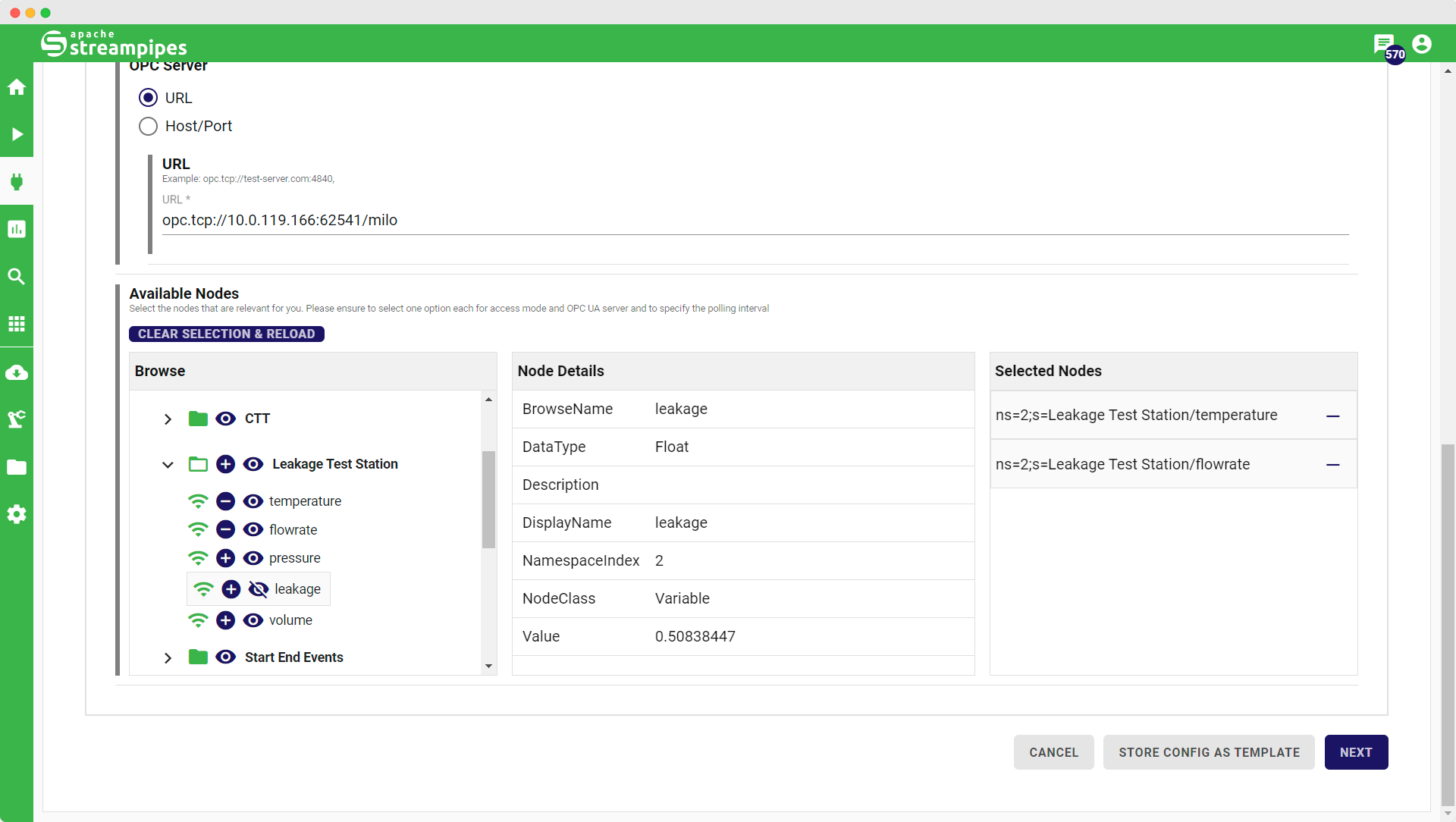Viewport: 1456px width, 822px height.
Task: Add all Leakage Test Station nodes
Action: [225, 464]
